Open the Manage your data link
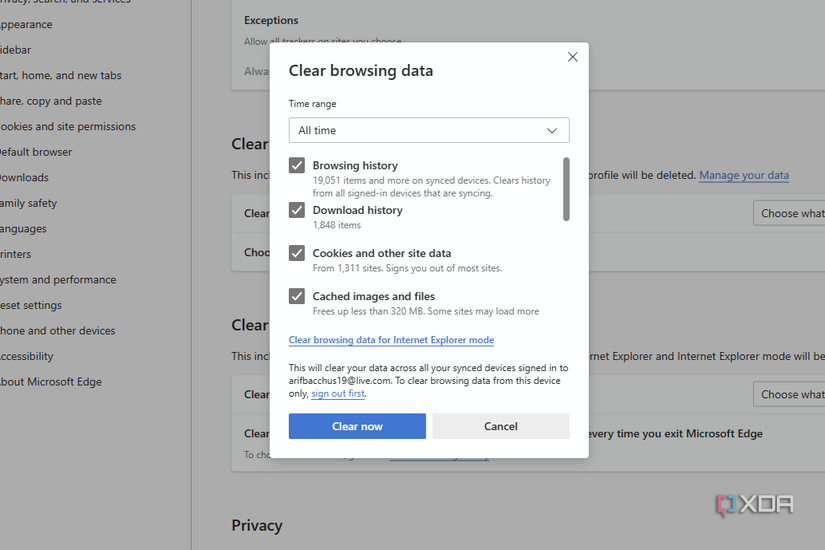825x550 pixels. [x=744, y=175]
